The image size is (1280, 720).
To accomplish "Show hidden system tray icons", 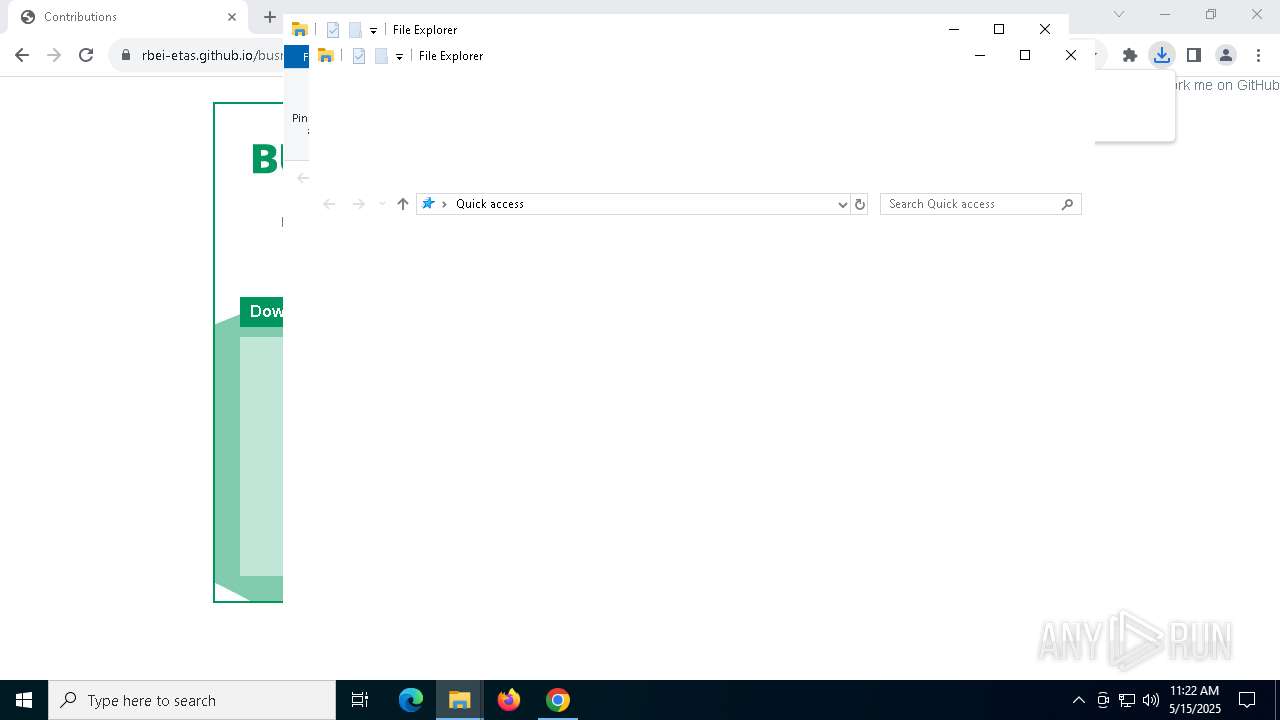I will click(1078, 700).
